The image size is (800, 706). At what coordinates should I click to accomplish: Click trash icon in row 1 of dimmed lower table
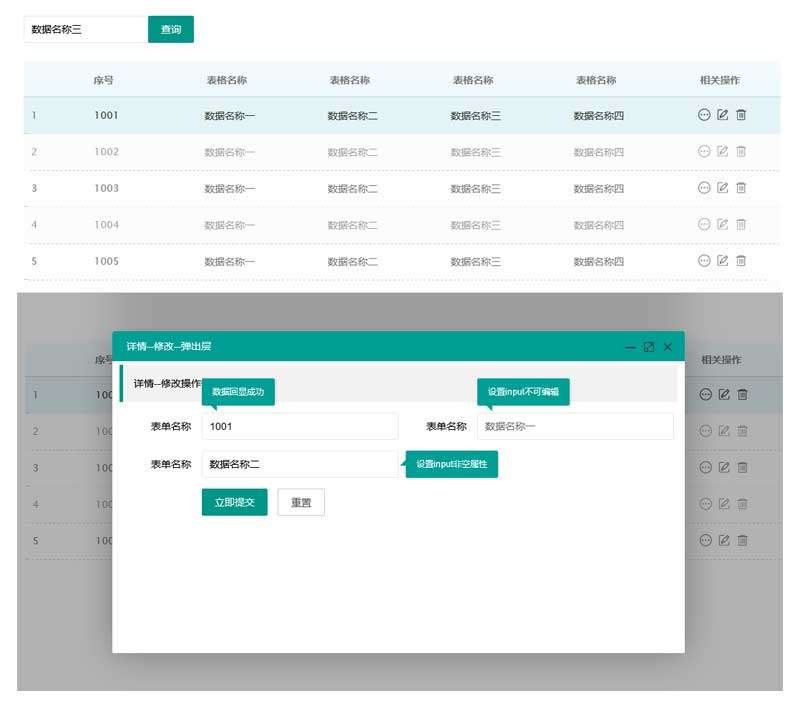pyautogui.click(x=741, y=395)
